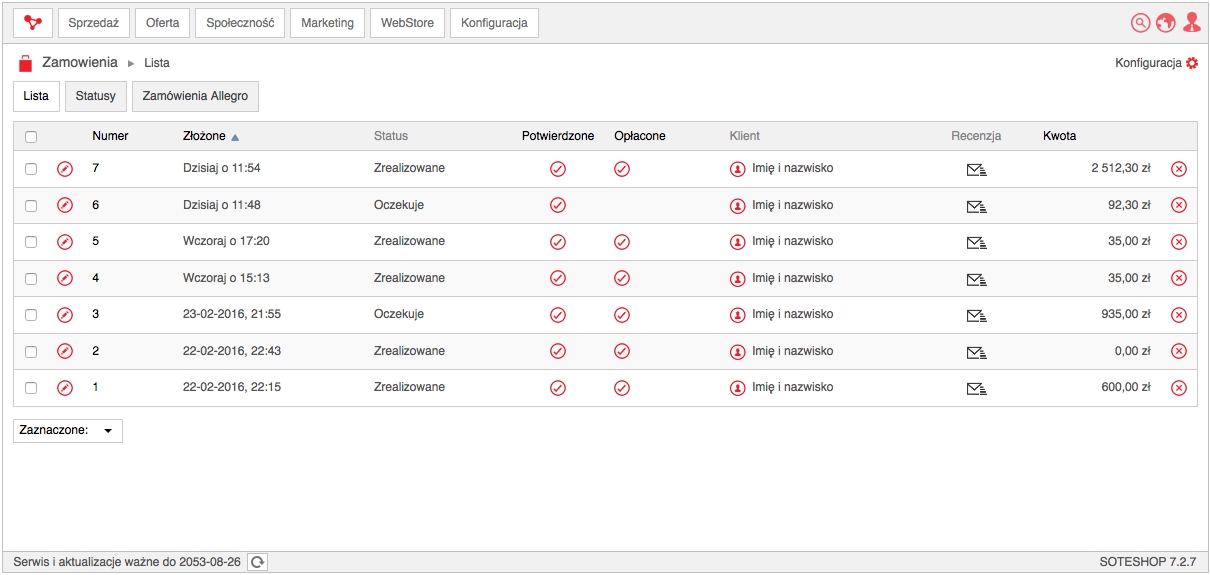
Task: Click the Potwierdzone check icon for order 1
Action: [558, 388]
